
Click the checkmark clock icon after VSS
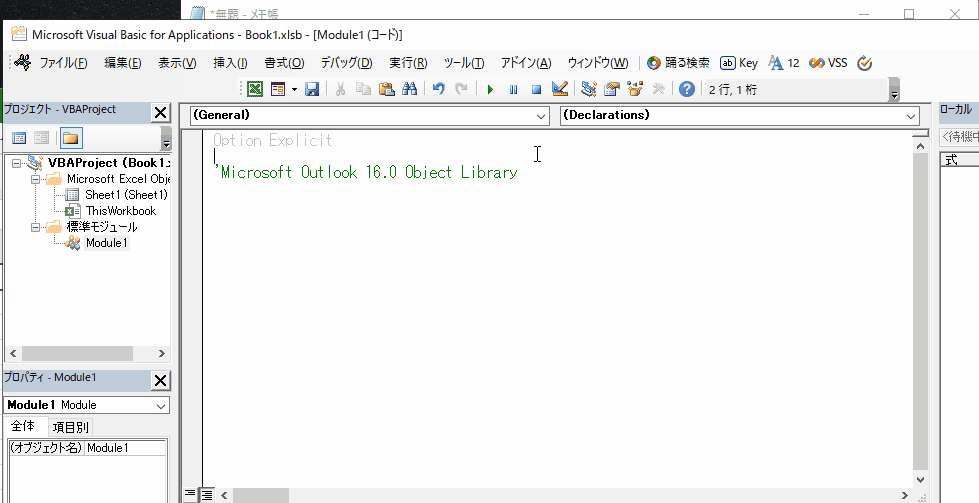(x=864, y=62)
